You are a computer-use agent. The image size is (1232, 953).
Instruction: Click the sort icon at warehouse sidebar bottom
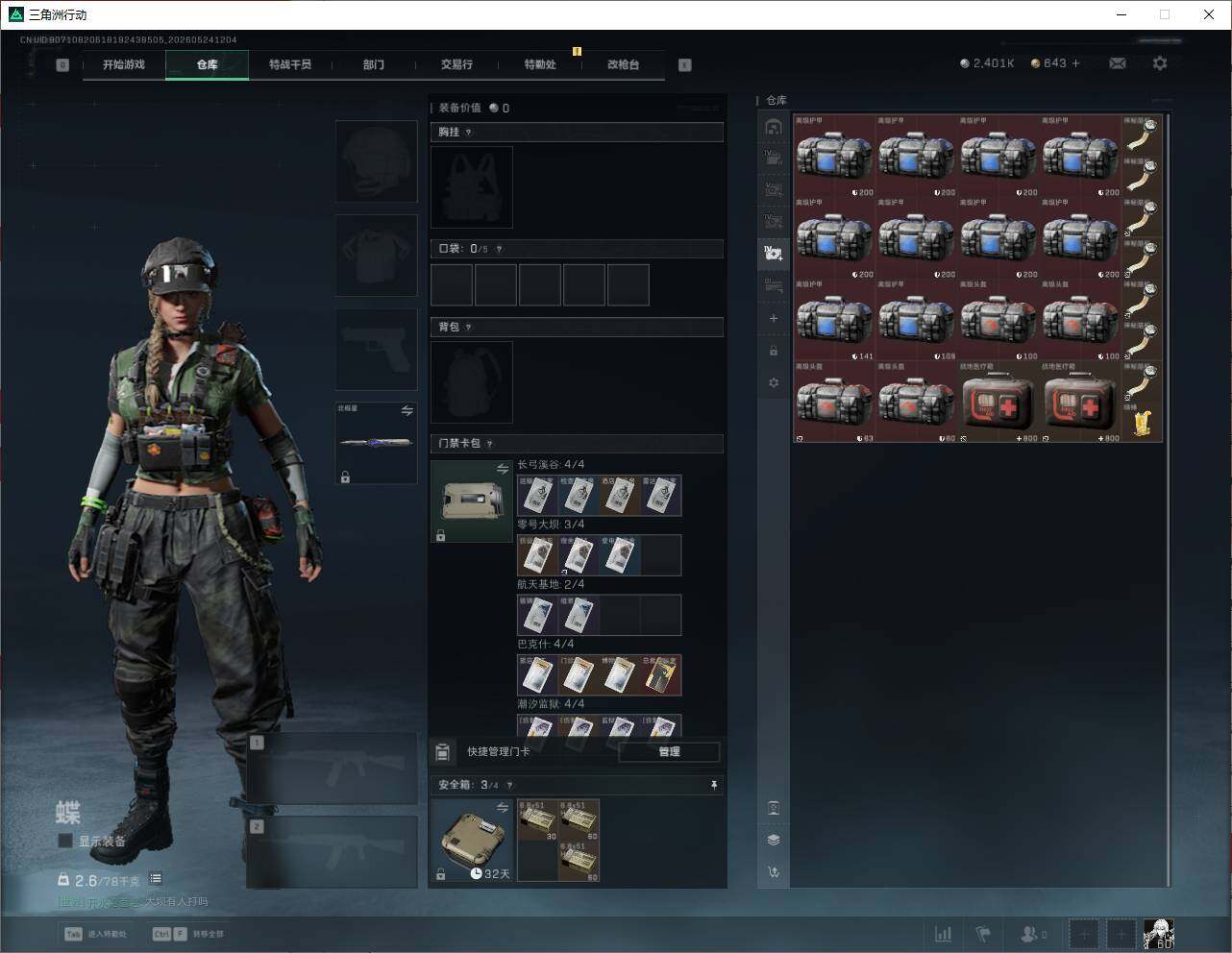[x=774, y=871]
